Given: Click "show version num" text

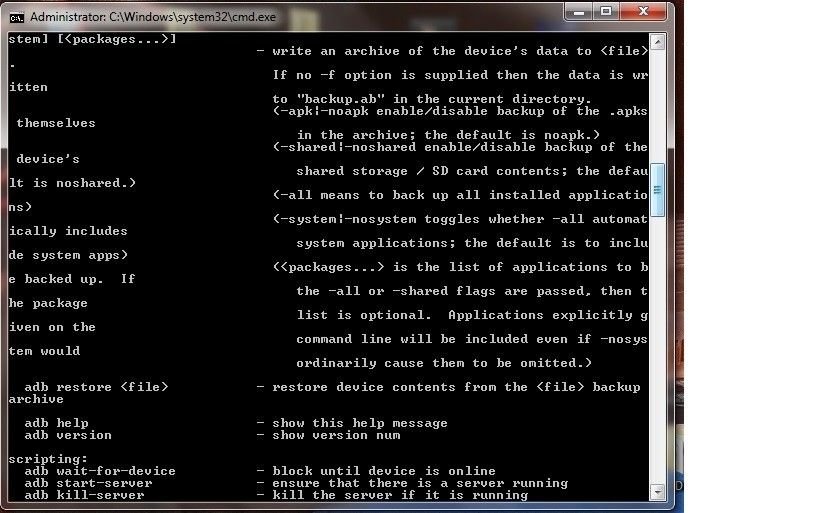Looking at the screenshot, I should click(x=336, y=435).
